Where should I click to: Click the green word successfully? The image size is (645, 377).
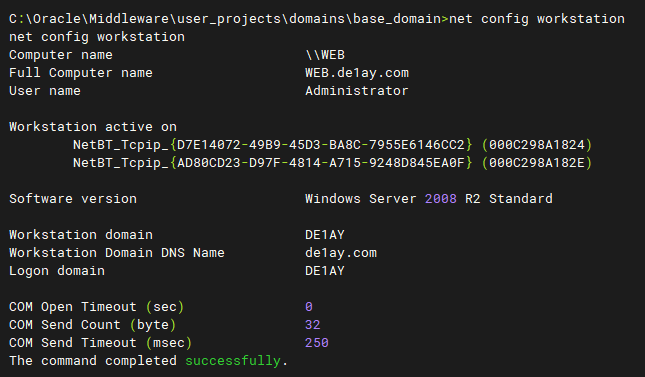(233, 361)
